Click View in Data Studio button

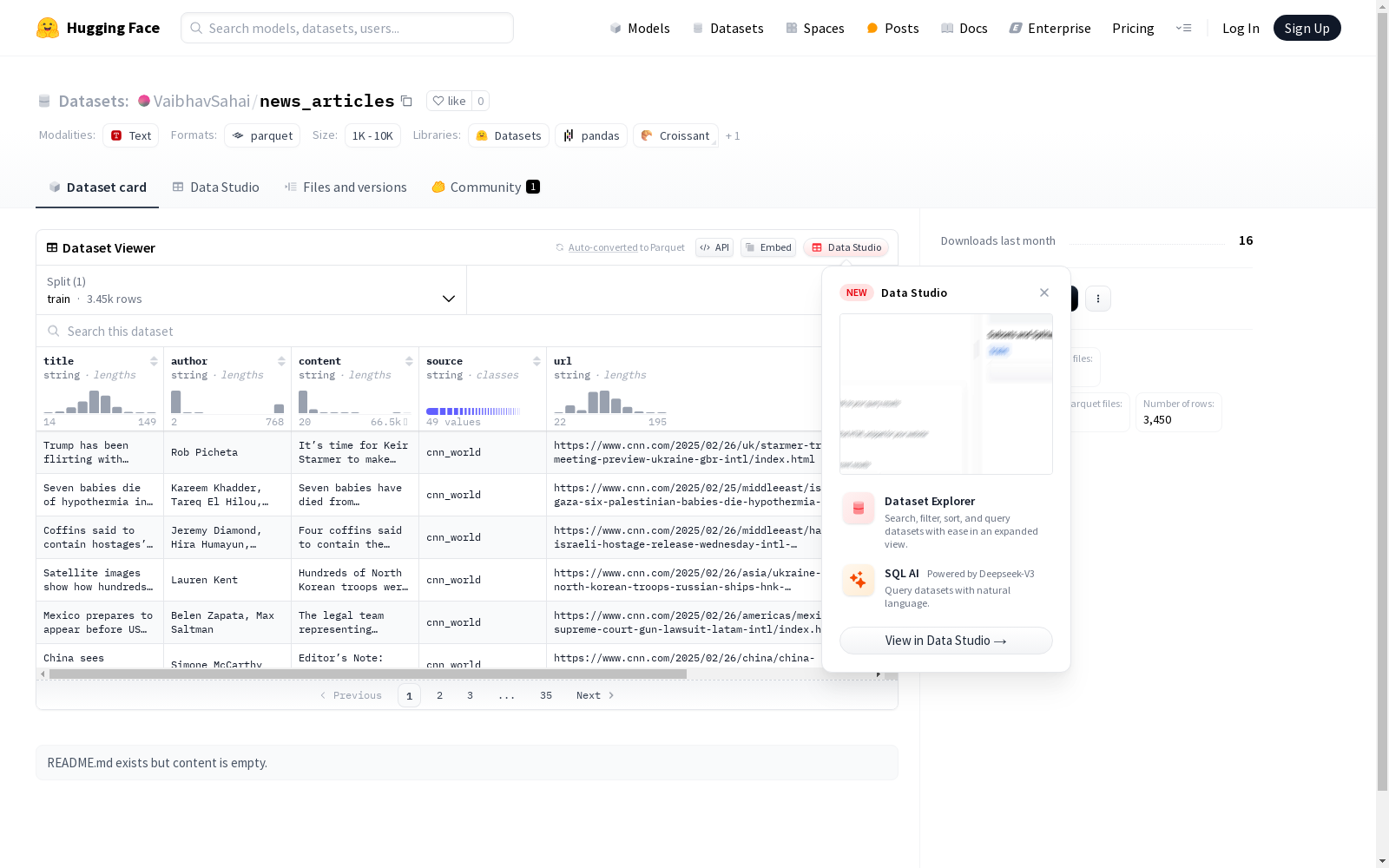[946, 641]
